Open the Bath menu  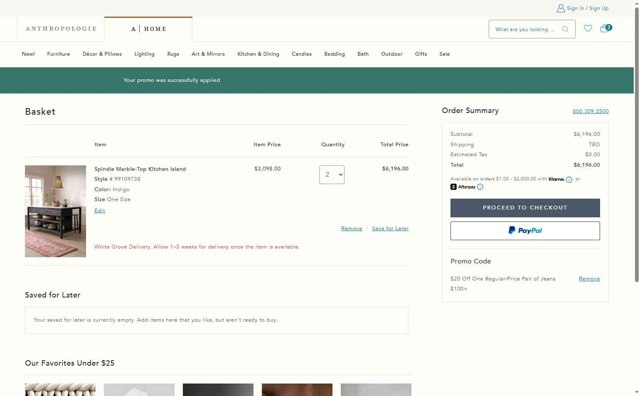coord(363,54)
